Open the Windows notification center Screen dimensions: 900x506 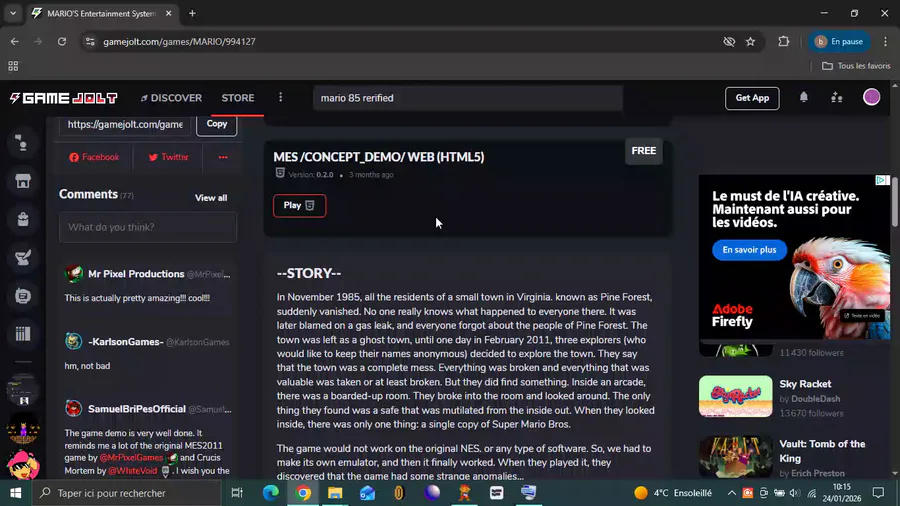point(878,493)
